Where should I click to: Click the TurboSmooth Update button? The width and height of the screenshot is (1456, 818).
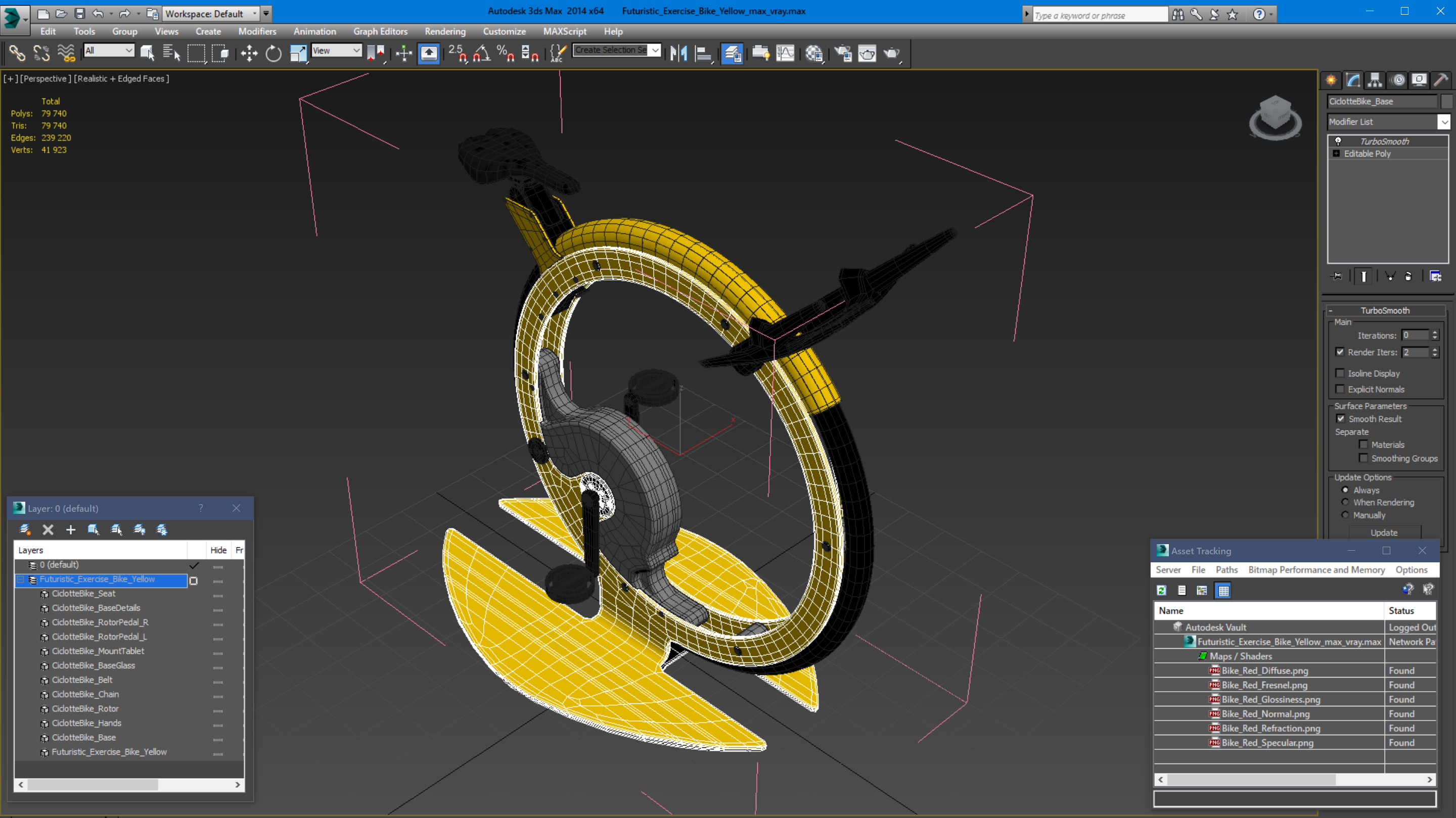click(x=1384, y=532)
